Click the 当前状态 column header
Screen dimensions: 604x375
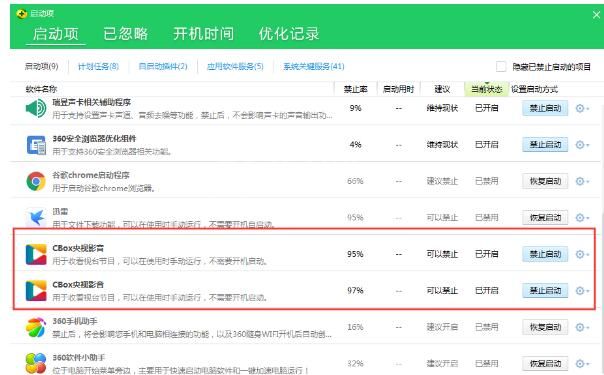tap(487, 89)
